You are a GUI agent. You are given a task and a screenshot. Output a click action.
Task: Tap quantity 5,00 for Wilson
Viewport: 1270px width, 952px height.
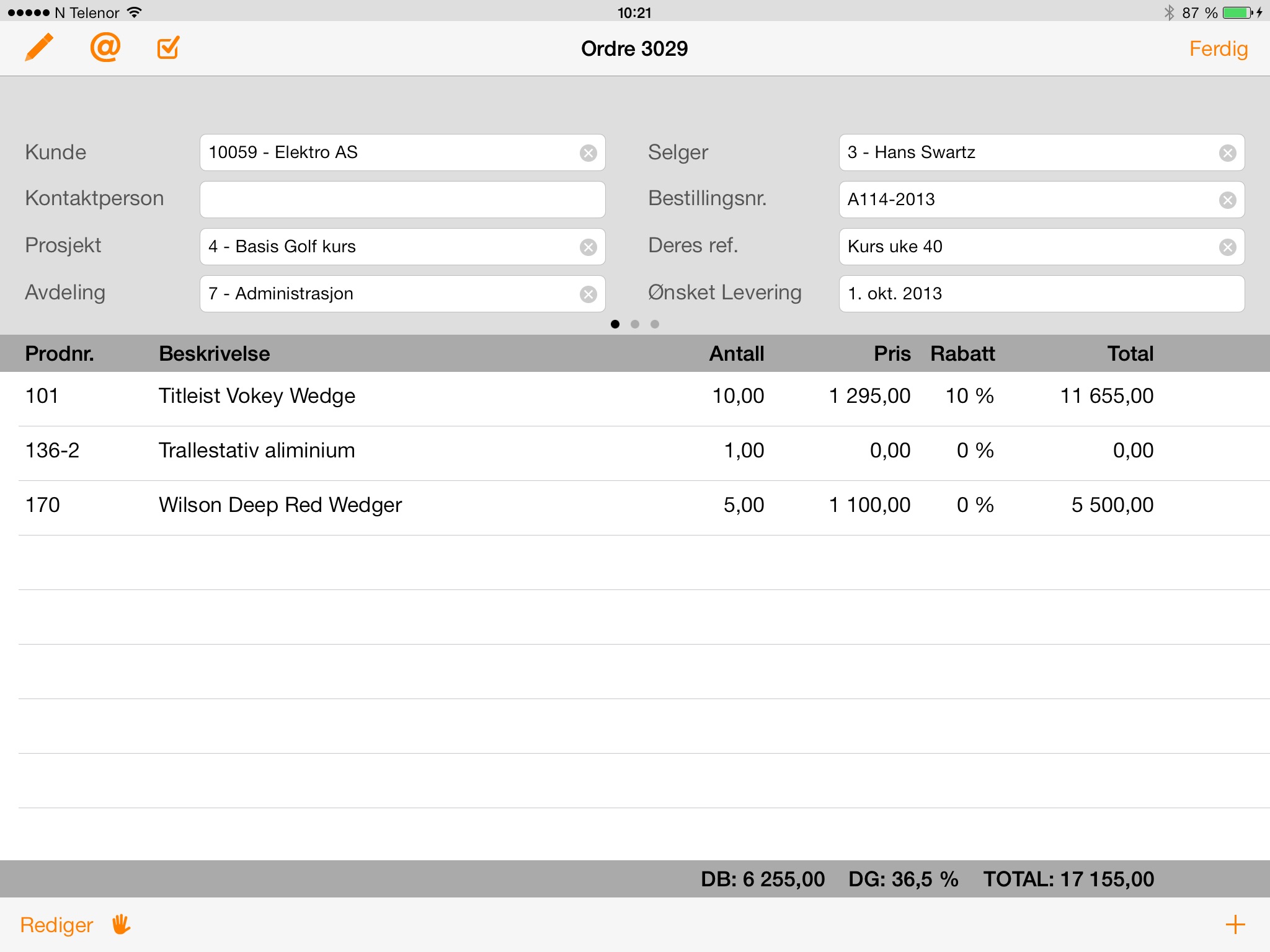744,505
